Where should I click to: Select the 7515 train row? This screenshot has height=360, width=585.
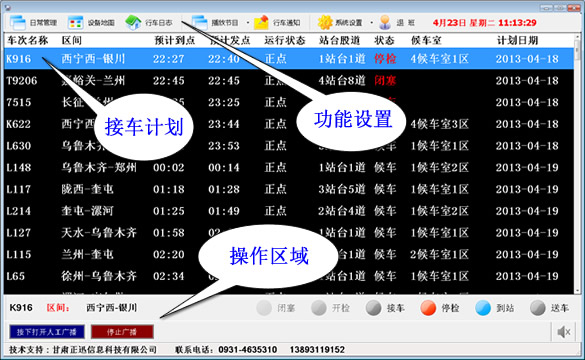(x=289, y=102)
